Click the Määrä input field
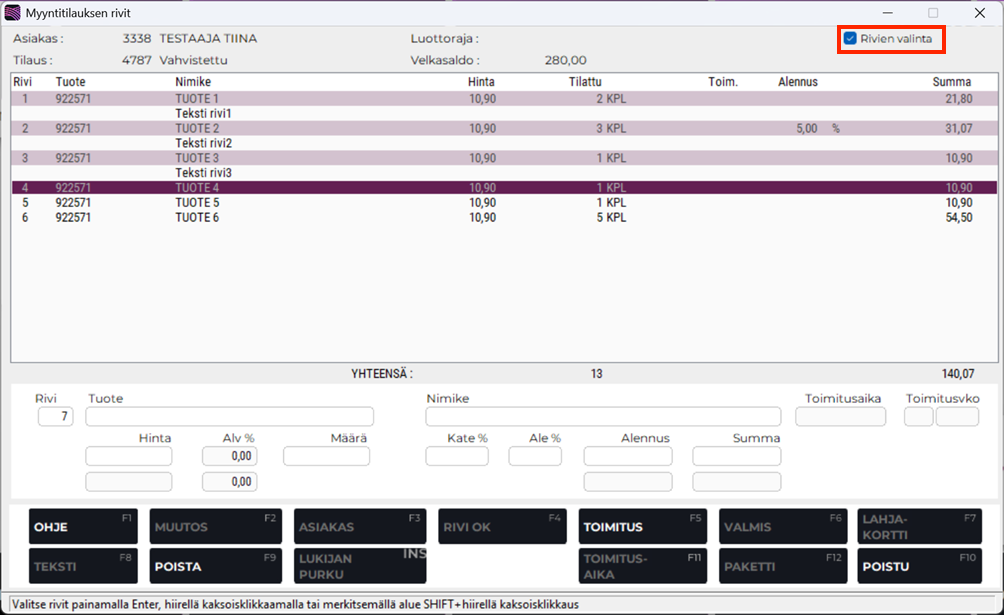 coord(326,457)
